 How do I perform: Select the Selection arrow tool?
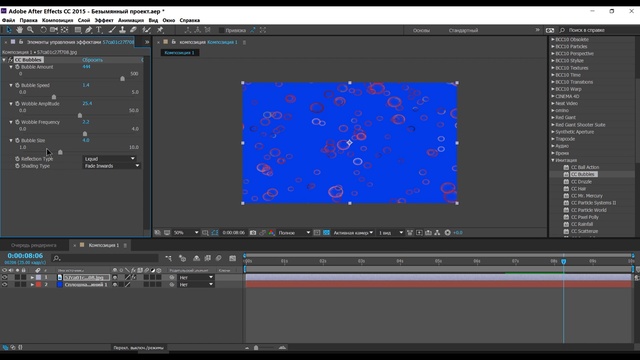pos(9,30)
